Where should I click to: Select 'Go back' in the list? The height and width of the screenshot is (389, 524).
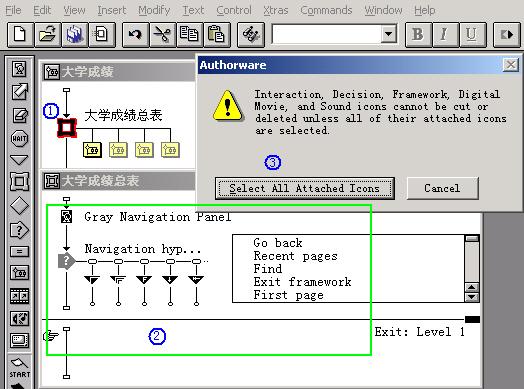[x=278, y=243]
